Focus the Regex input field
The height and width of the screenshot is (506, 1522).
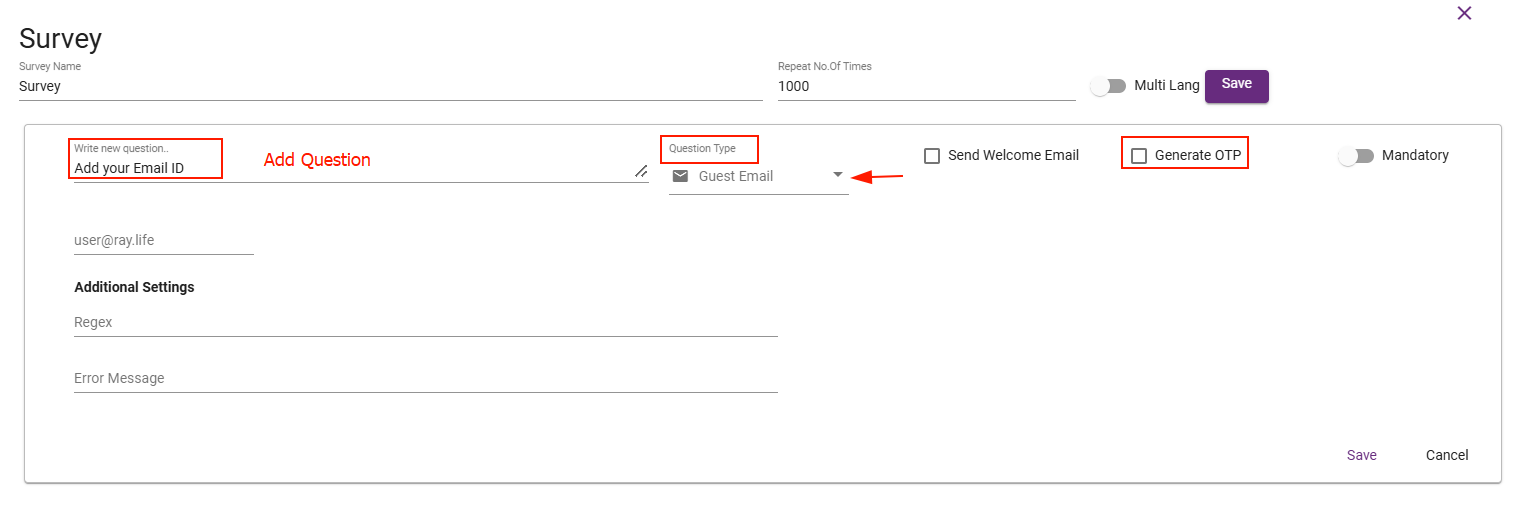pos(426,323)
